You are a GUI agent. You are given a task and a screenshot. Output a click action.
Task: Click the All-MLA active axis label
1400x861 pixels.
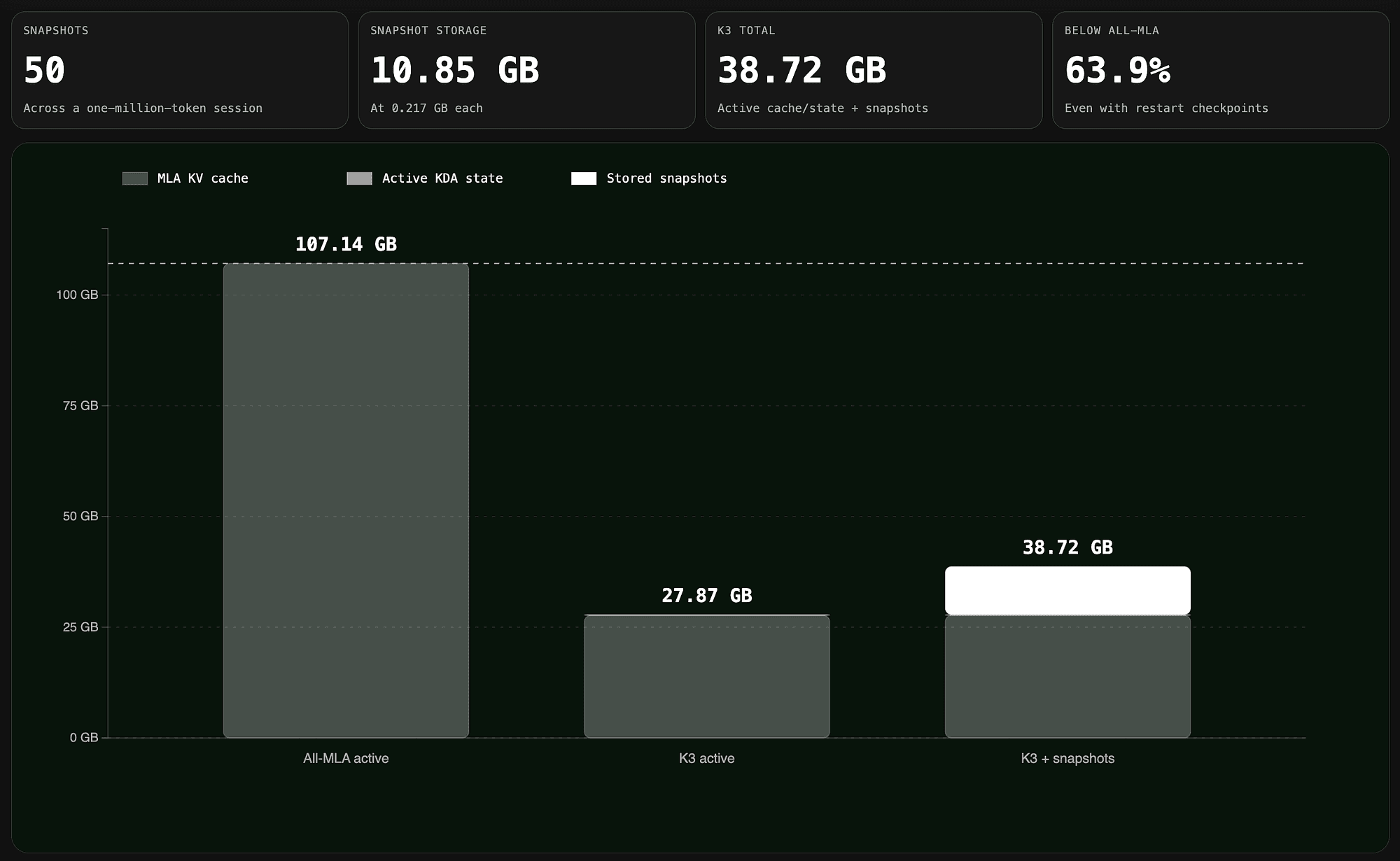346,758
